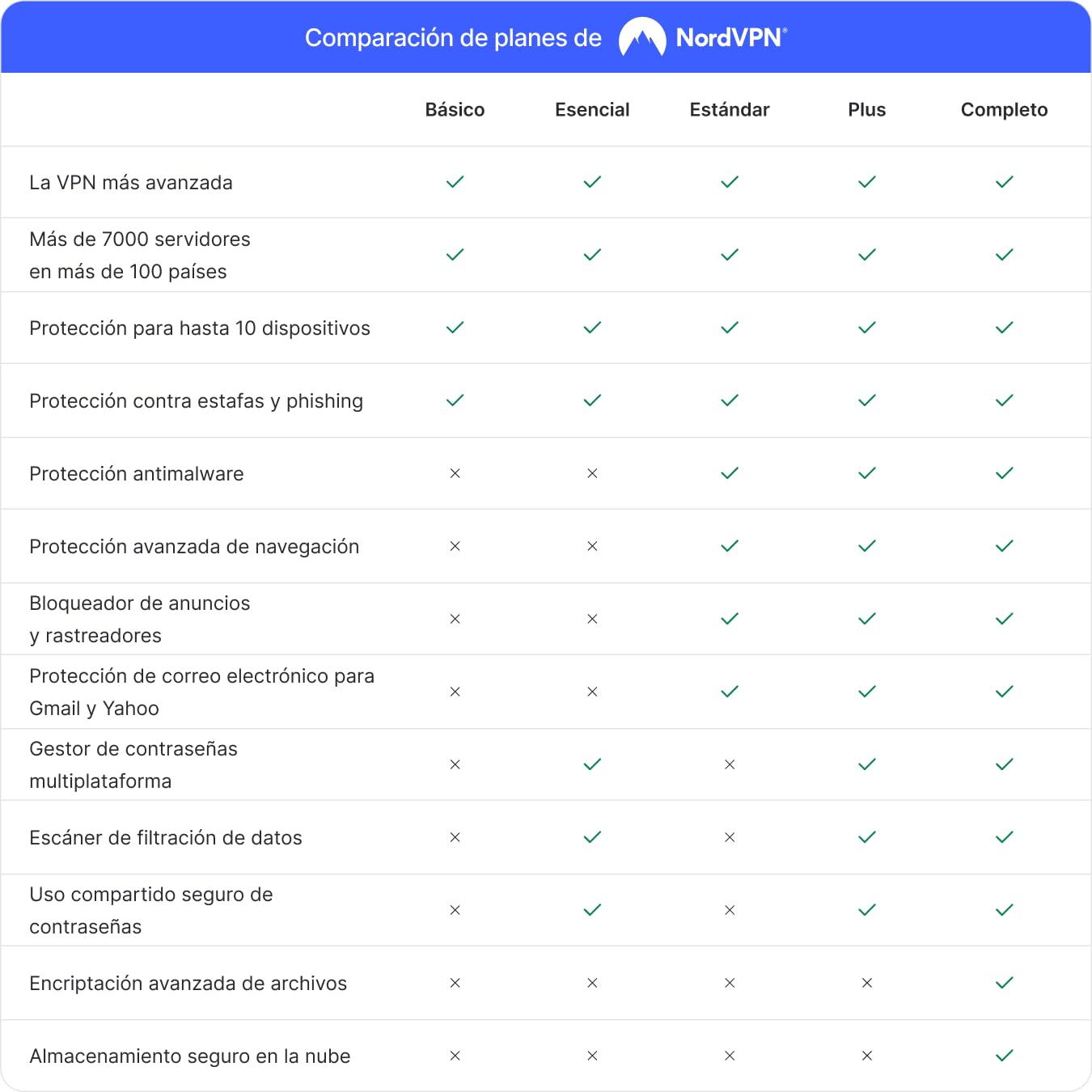This screenshot has height=1092, width=1092.
Task: Select the Estándar plan column header
Action: pos(730,110)
